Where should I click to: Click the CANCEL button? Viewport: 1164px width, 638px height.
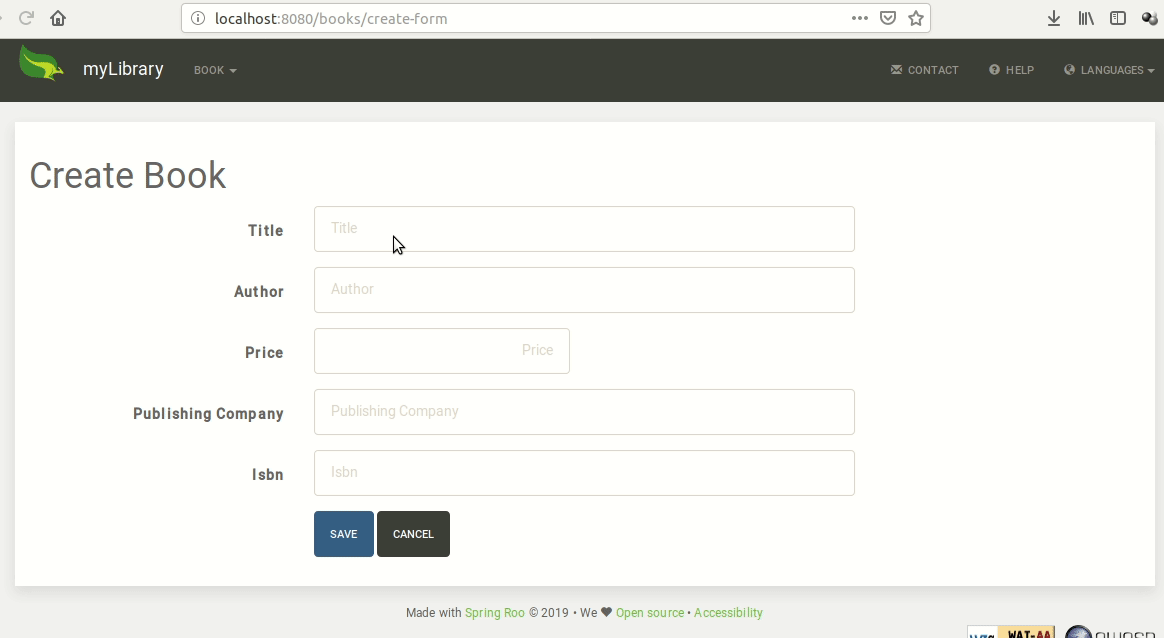(413, 533)
